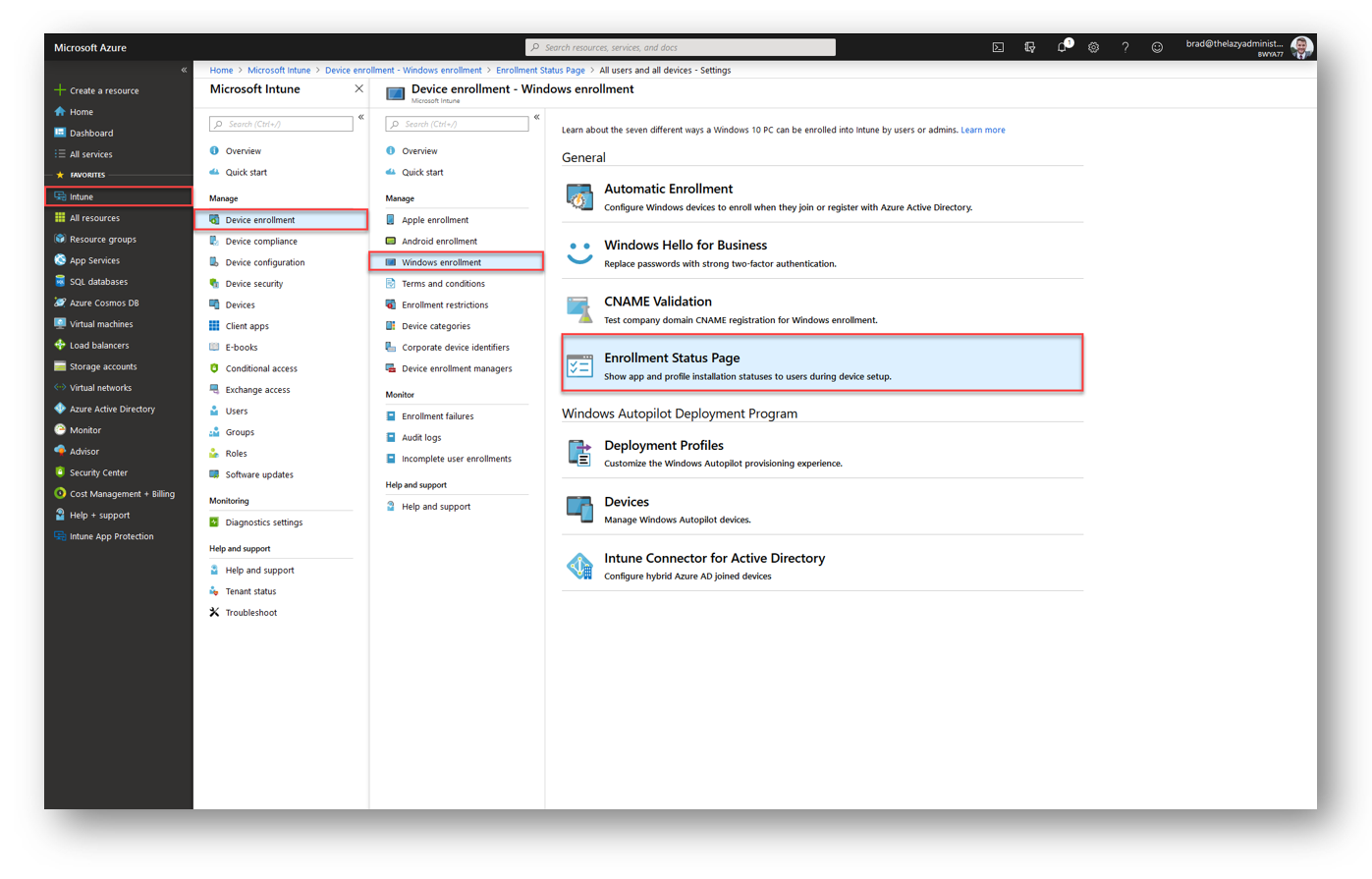Open Device enrollment managers
Viewport: 1372px width, 879px height.
[x=457, y=368]
